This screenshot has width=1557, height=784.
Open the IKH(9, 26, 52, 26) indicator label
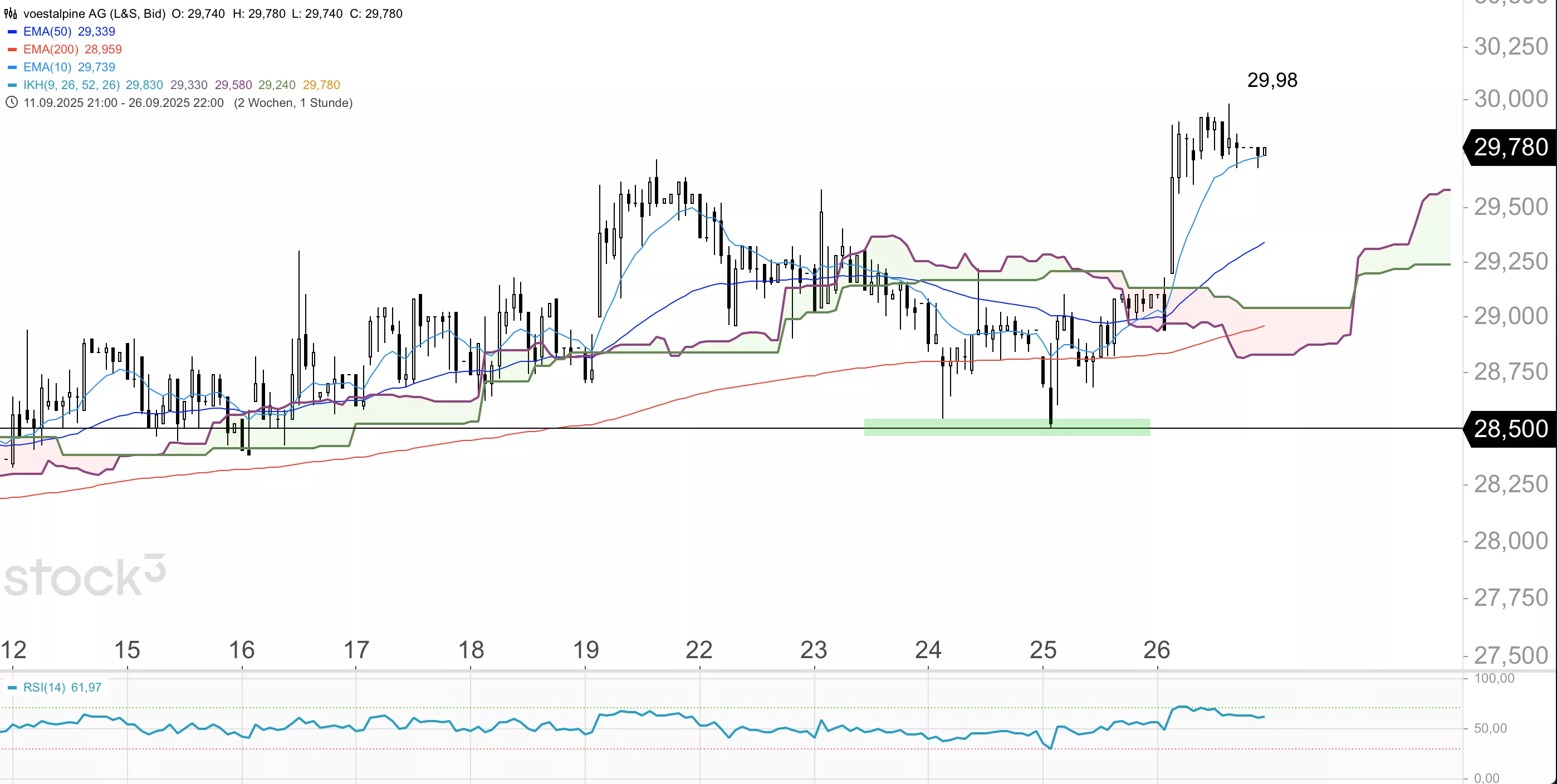[71, 85]
